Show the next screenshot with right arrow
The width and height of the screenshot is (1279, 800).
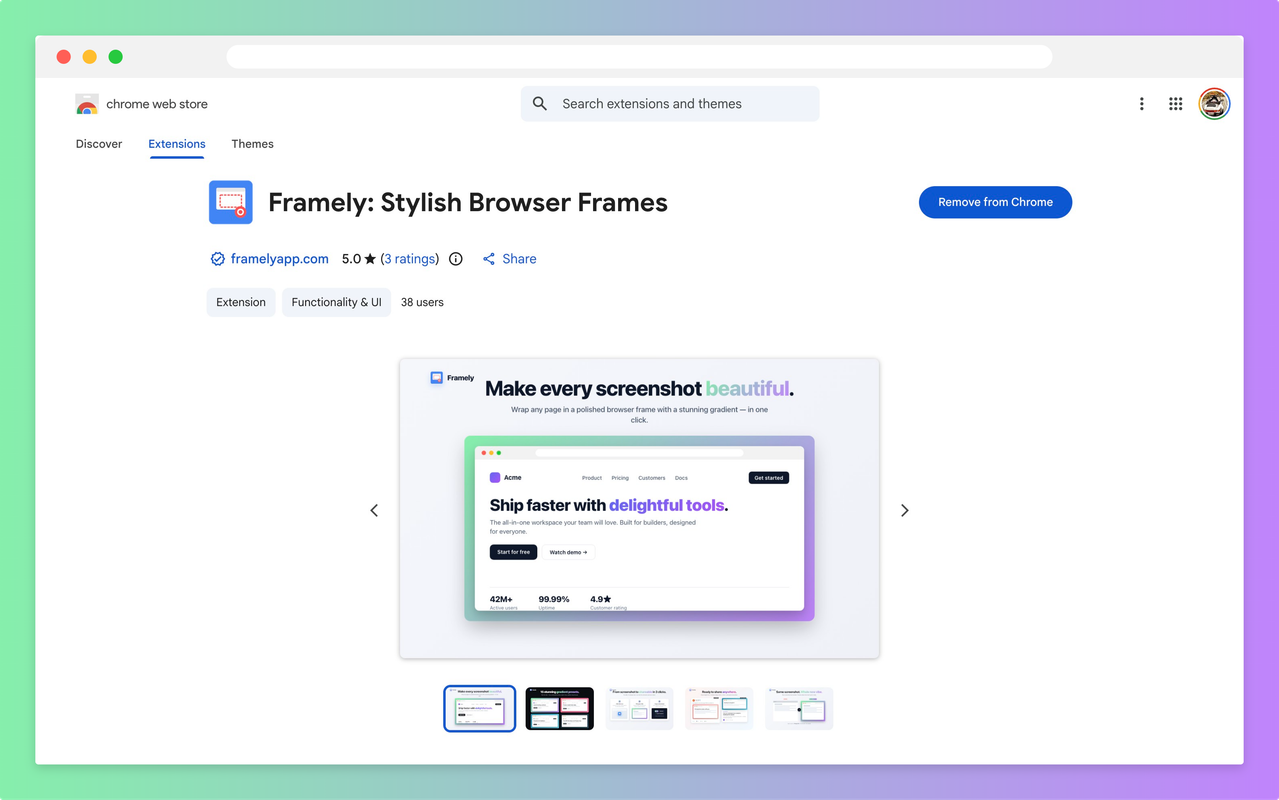tap(905, 510)
